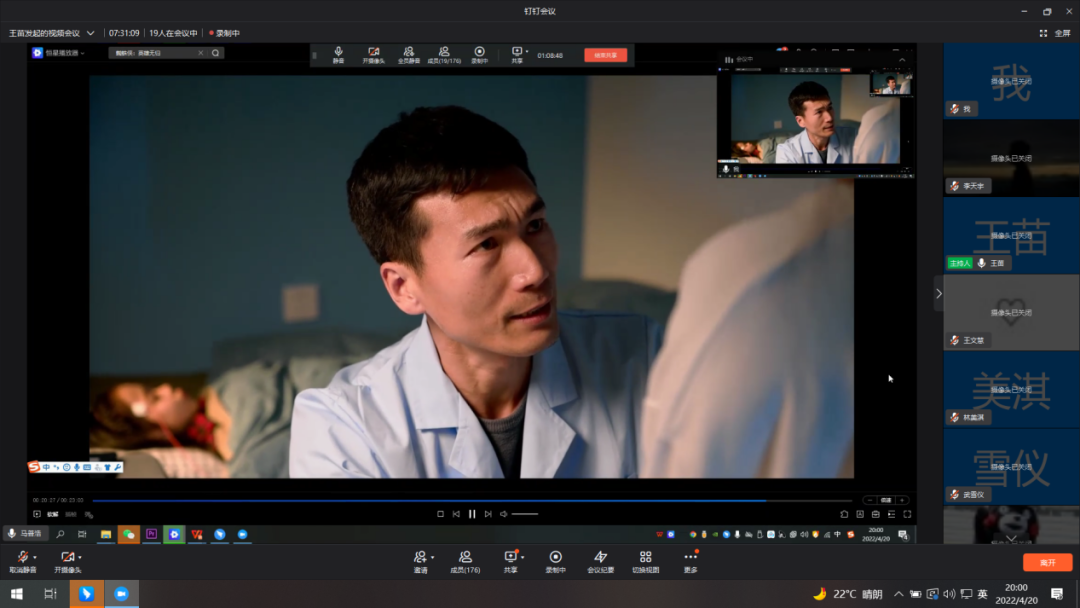1080x608 pixels.
Task: Click the red 离开 leave button
Action: tap(1047, 562)
